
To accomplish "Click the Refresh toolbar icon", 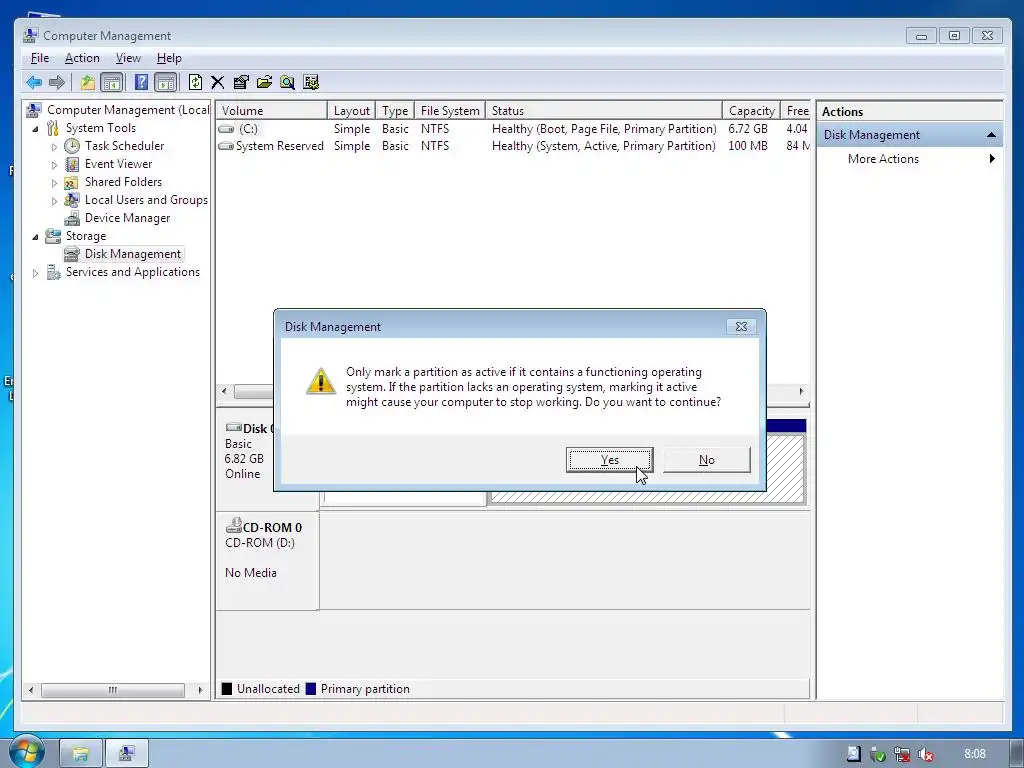I will click(195, 82).
